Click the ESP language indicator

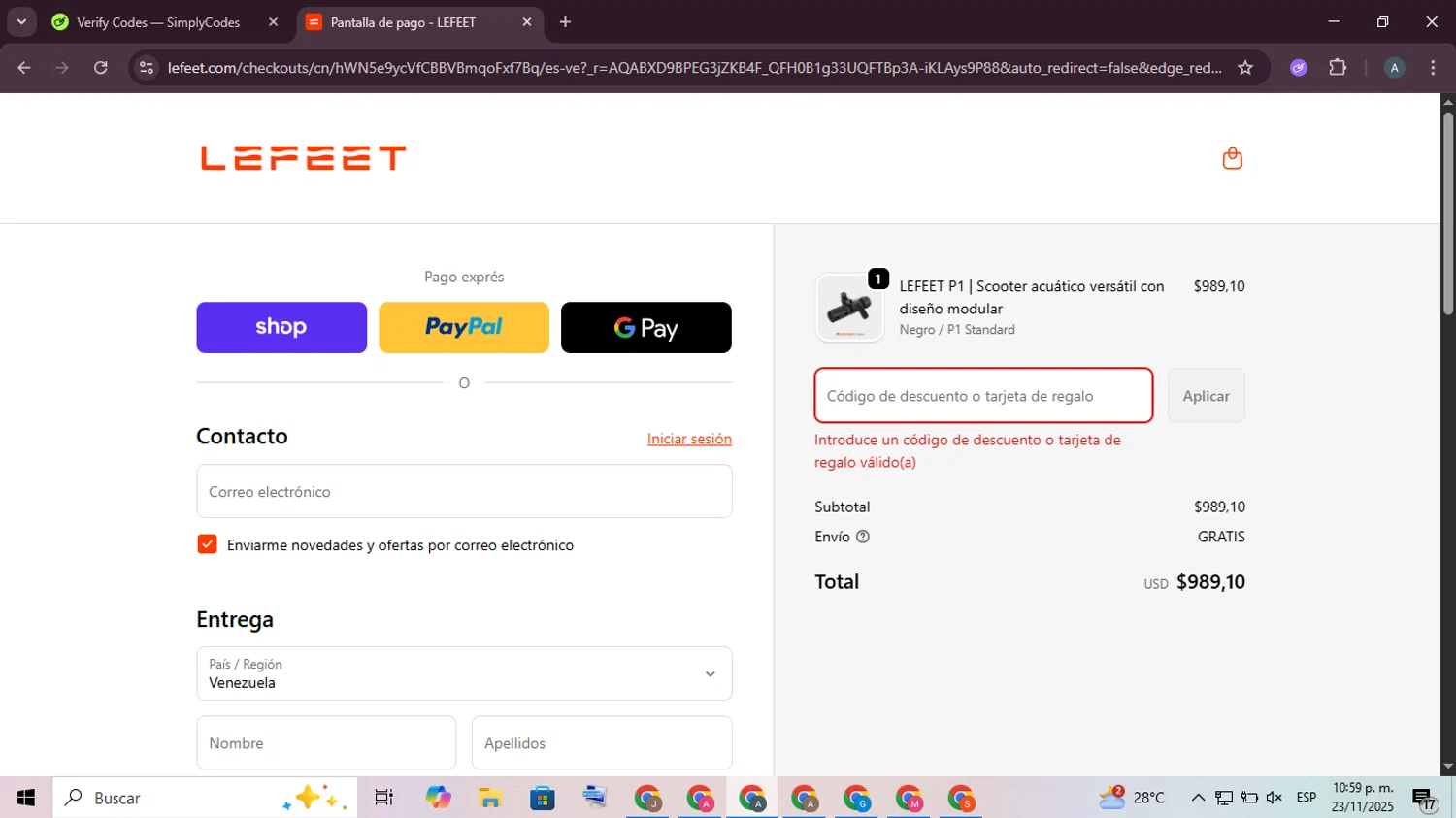pos(1307,798)
